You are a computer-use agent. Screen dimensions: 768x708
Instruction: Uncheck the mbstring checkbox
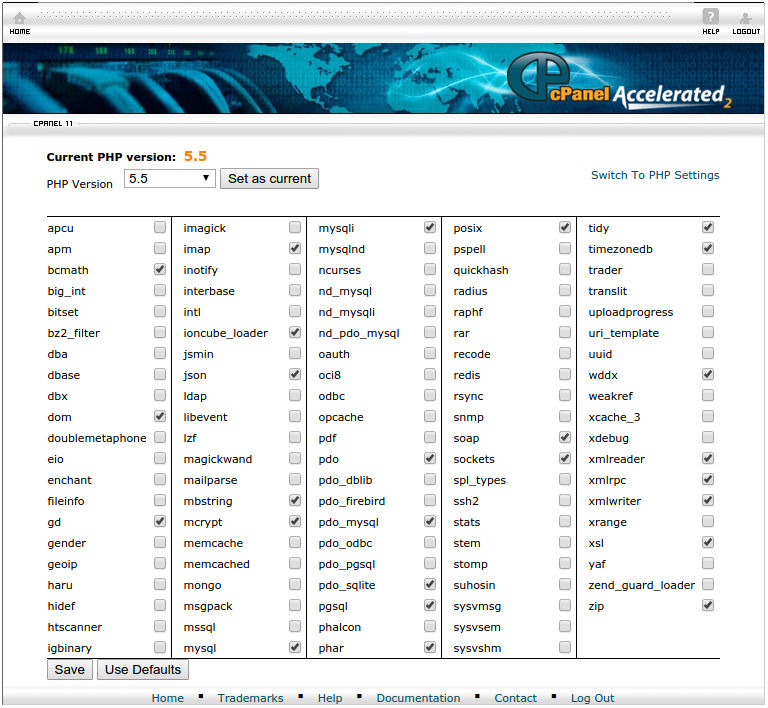295,500
